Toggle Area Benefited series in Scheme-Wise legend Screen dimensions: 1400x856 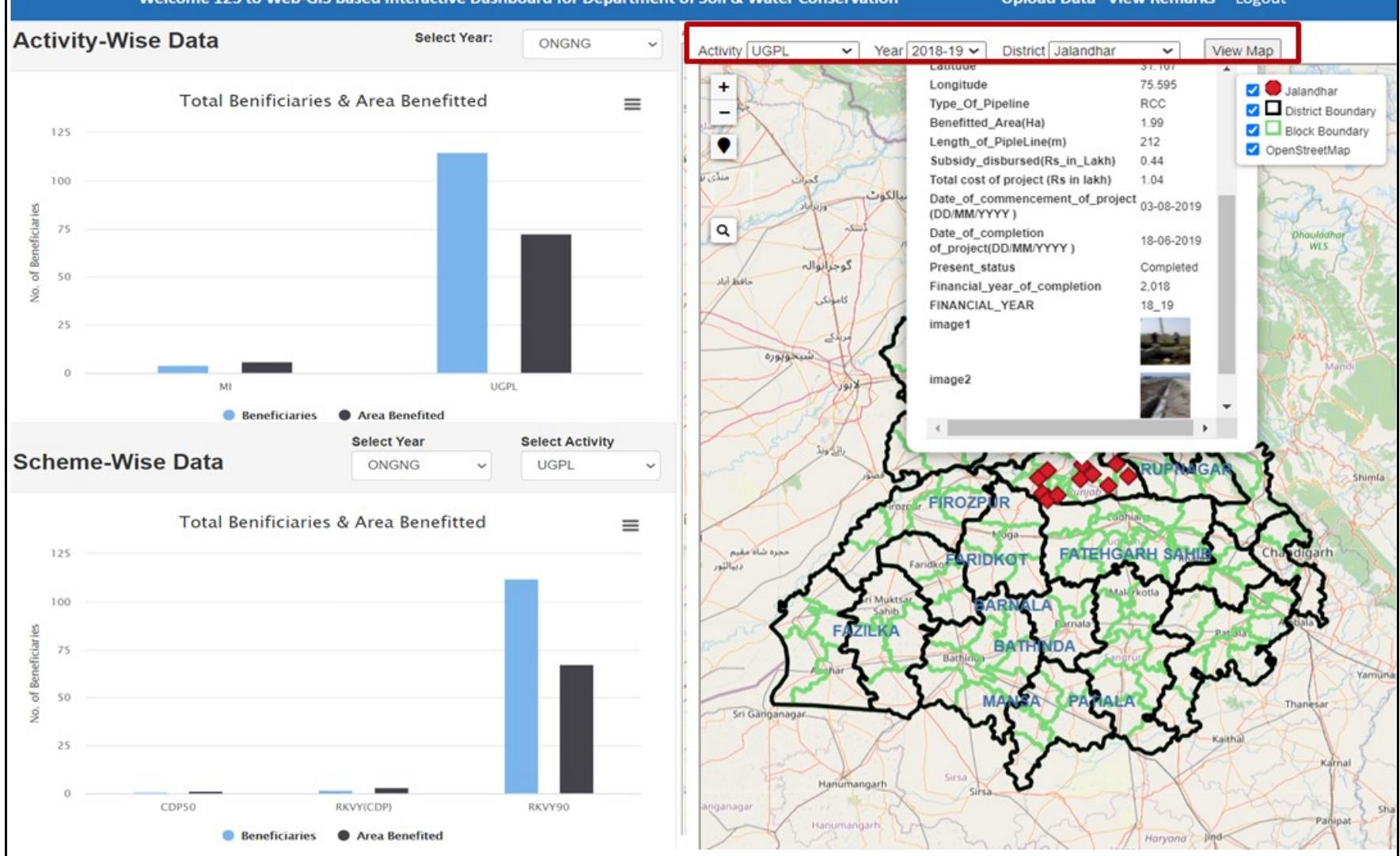[x=391, y=835]
